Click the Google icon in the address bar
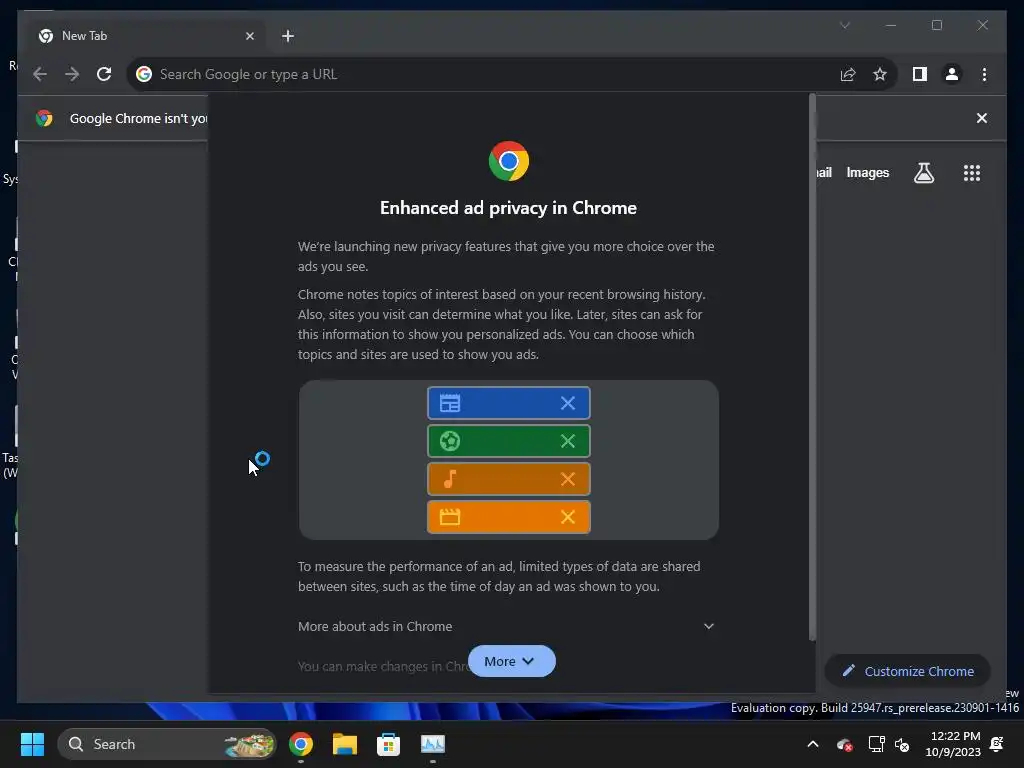 pos(144,74)
